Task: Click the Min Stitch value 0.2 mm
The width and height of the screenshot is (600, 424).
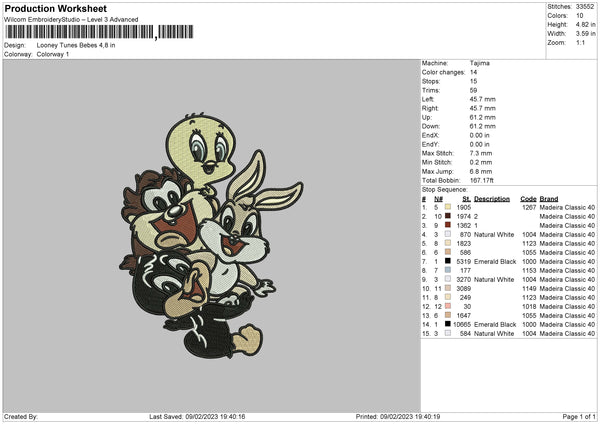Action: (x=481, y=162)
